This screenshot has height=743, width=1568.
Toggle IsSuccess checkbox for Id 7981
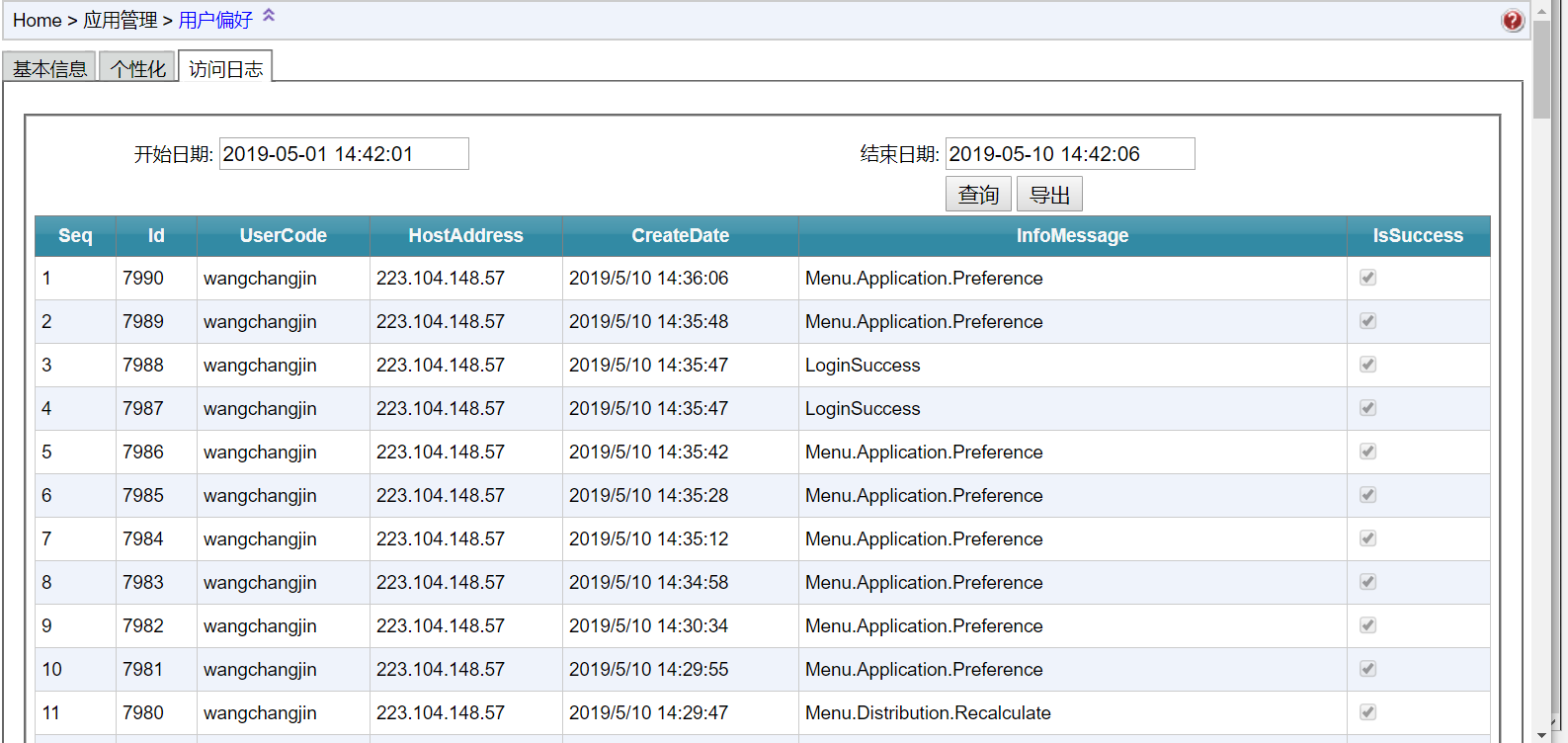1367,669
